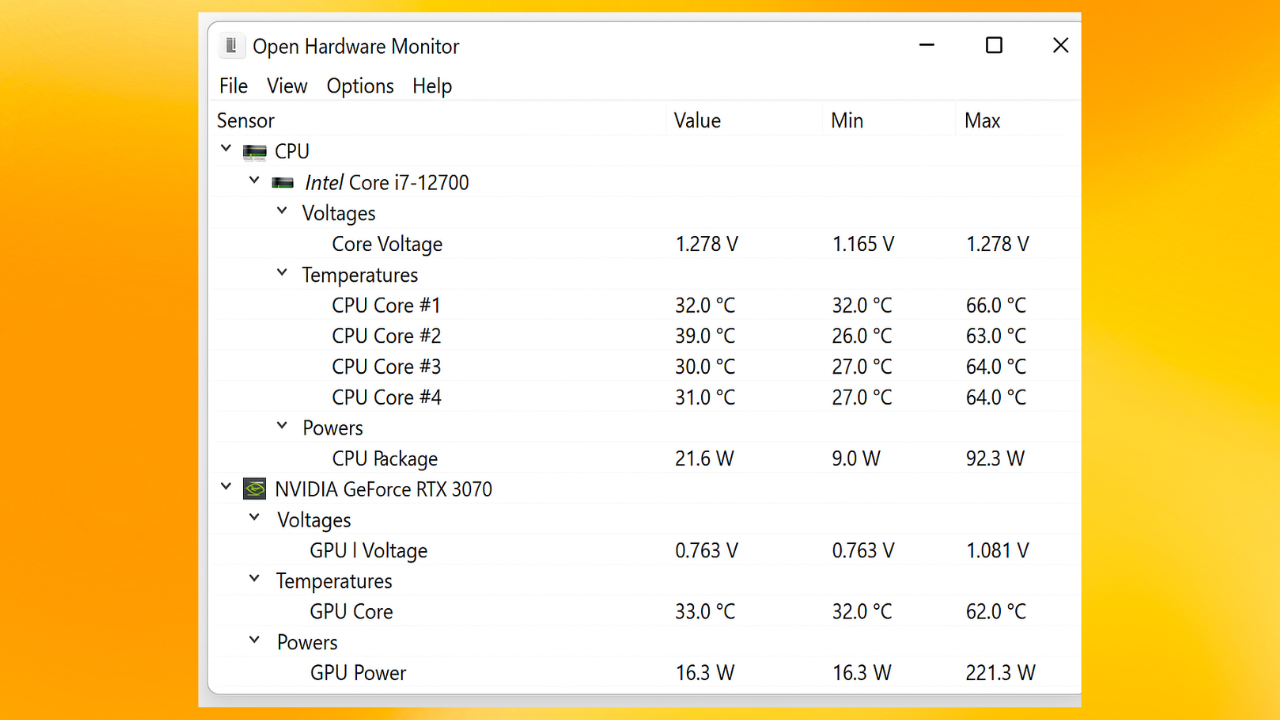
Task: Collapse the NVIDIA GeForce RTX 3070 node
Action: [x=226, y=487]
